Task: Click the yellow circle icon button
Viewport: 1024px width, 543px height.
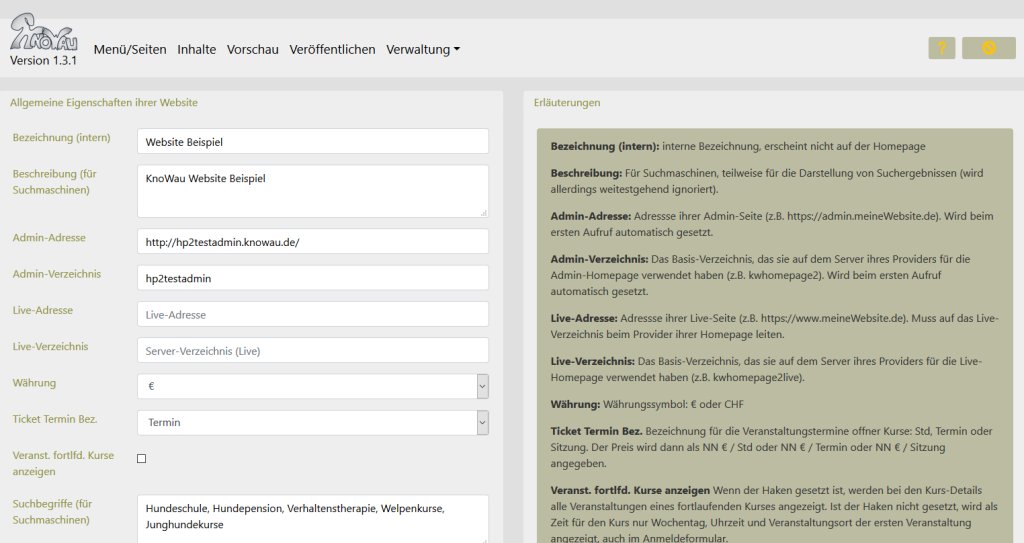Action: [988, 48]
